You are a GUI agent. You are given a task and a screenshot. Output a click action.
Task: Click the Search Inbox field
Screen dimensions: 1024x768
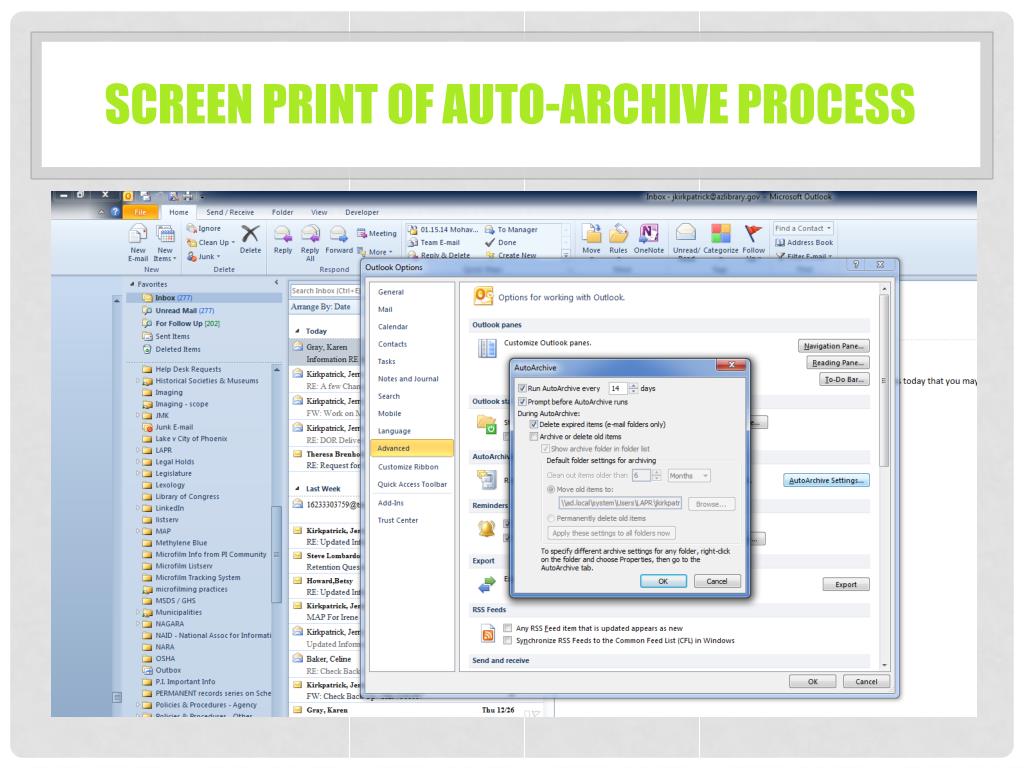tap(325, 291)
